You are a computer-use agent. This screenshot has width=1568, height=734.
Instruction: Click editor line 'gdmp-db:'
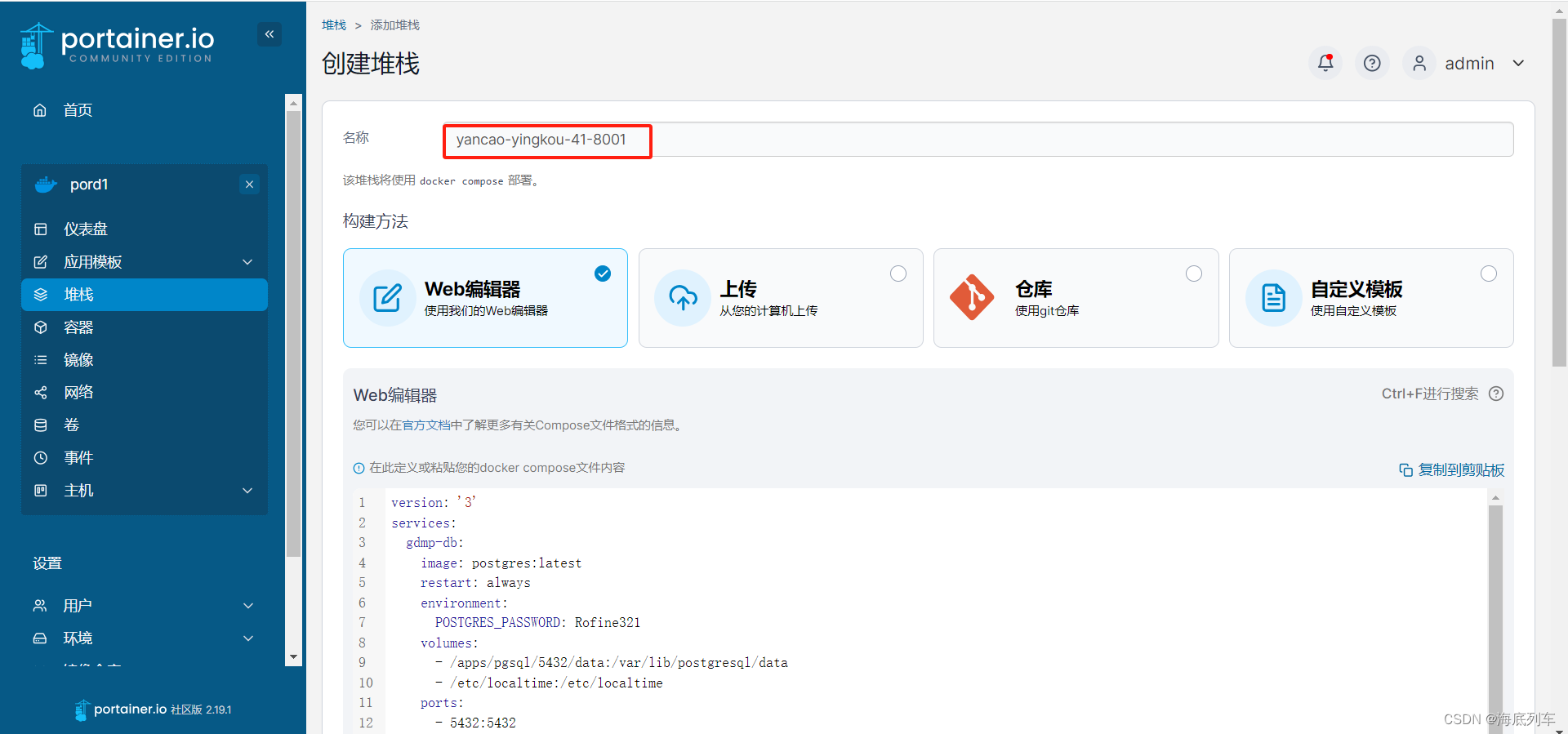pos(434,543)
